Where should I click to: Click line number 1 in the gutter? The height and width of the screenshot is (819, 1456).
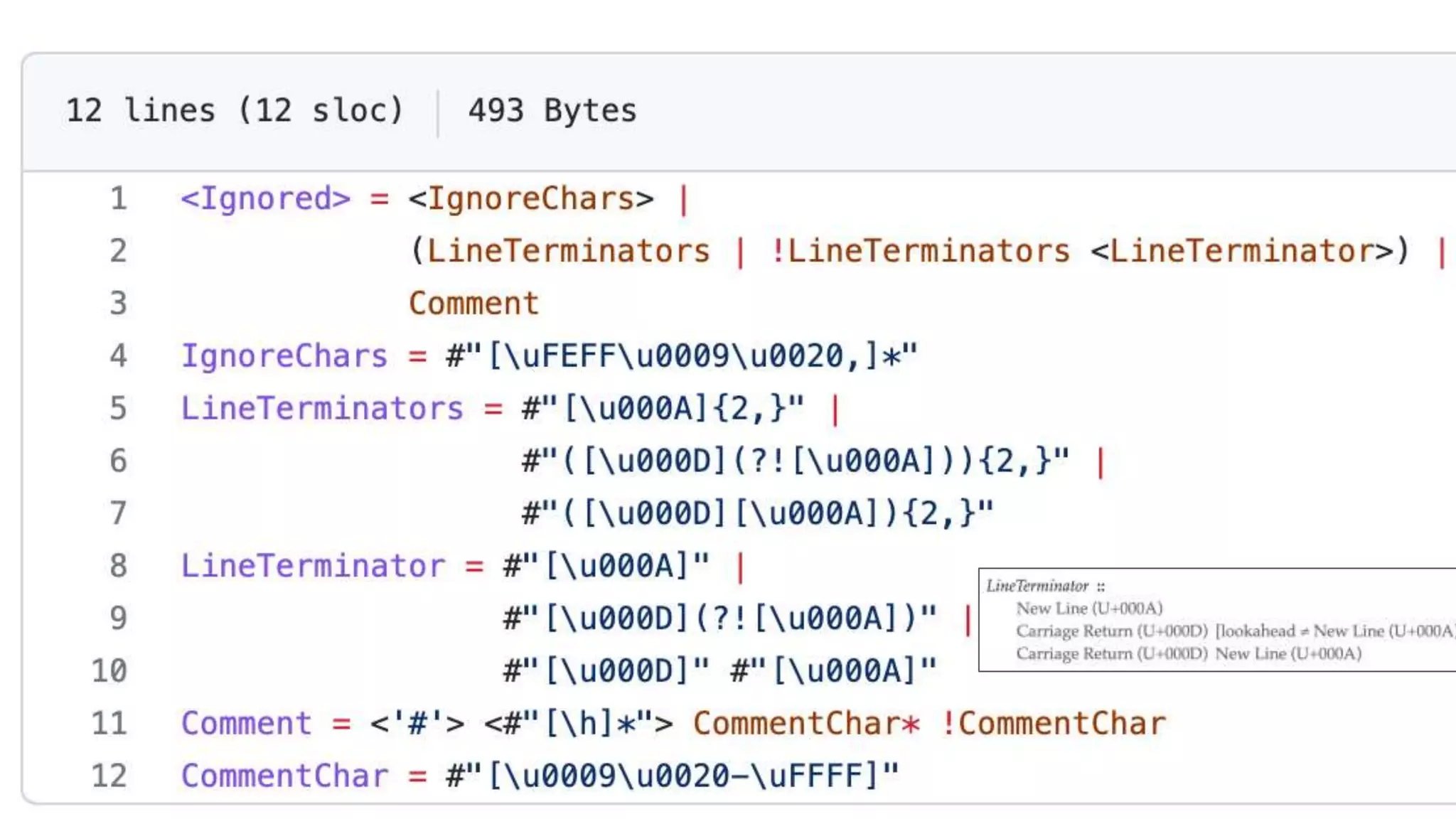tap(118, 198)
